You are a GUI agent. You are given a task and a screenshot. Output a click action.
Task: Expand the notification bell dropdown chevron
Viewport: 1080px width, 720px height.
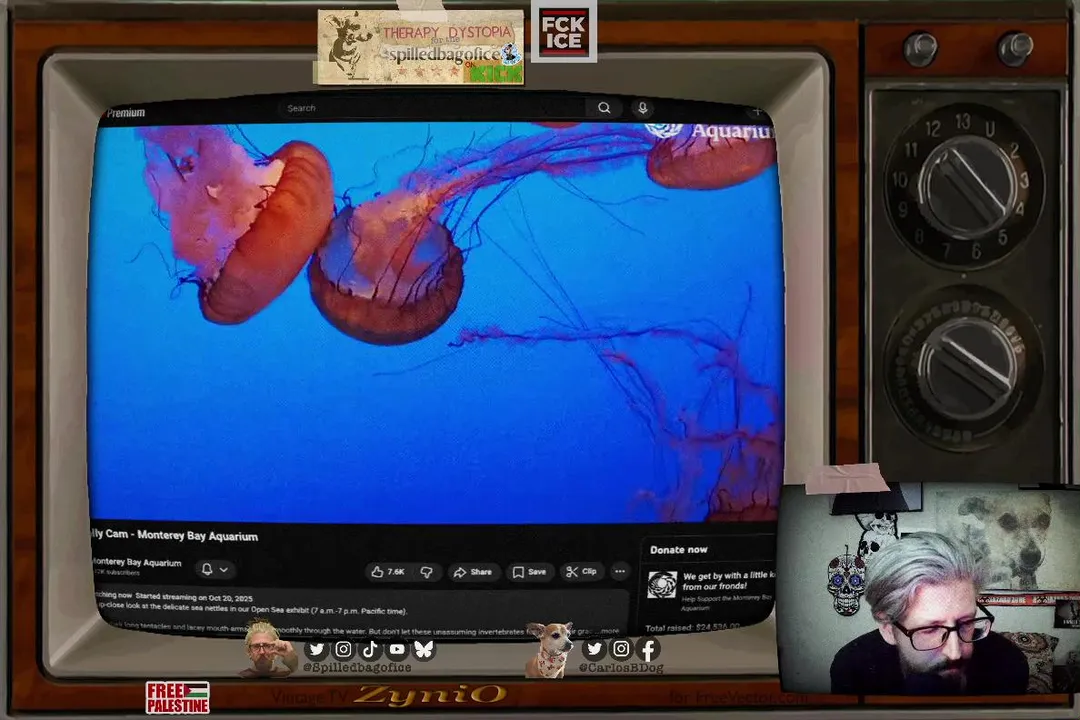pyautogui.click(x=224, y=570)
